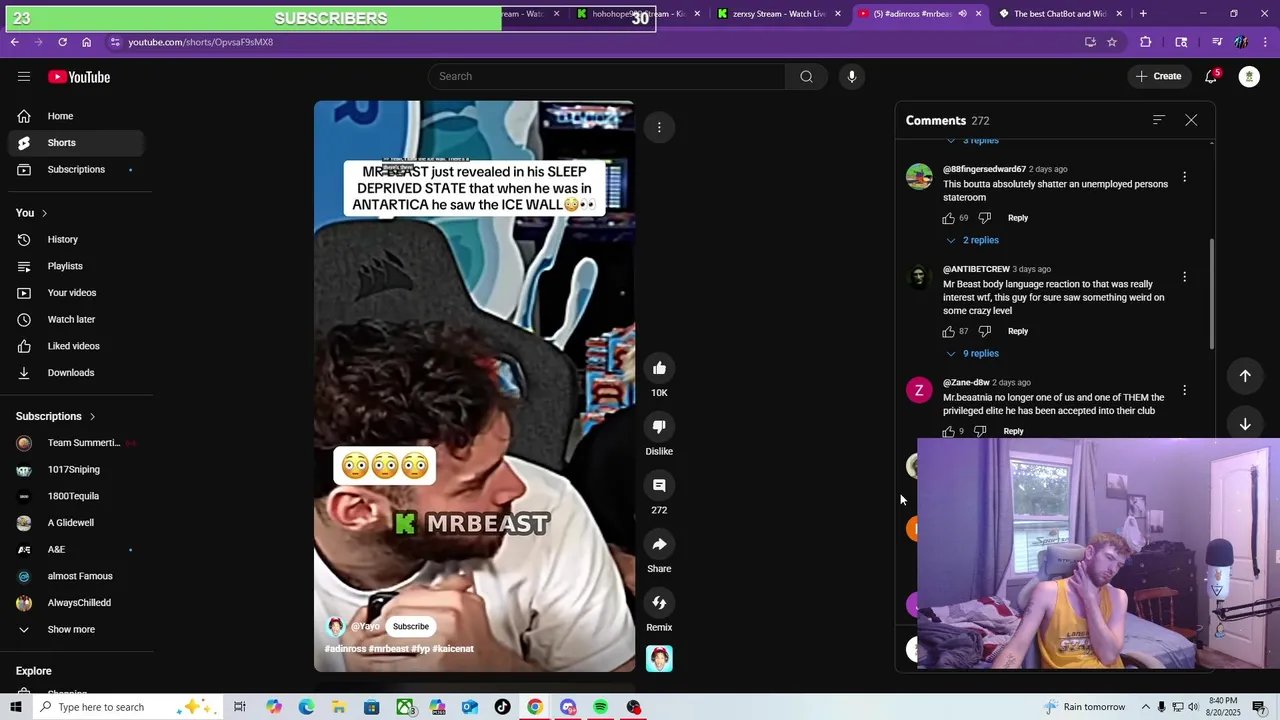Start voice search with microphone icon
Image resolution: width=1280 pixels, height=720 pixels.
point(851,76)
